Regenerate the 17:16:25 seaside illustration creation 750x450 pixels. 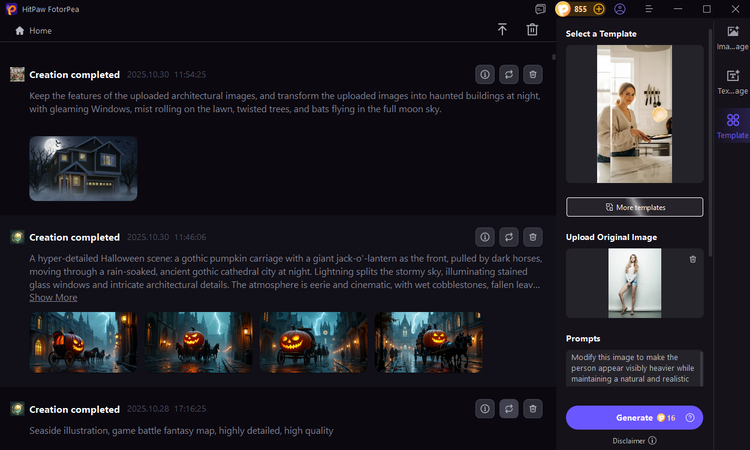tap(509, 409)
